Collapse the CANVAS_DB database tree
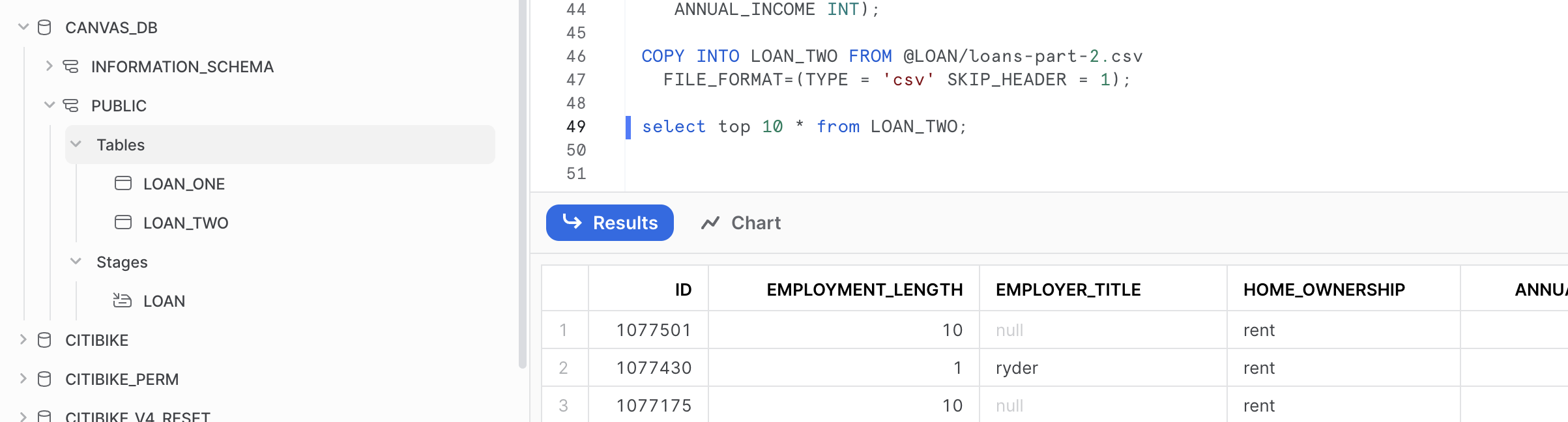This screenshot has width=1568, height=422. (x=23, y=27)
